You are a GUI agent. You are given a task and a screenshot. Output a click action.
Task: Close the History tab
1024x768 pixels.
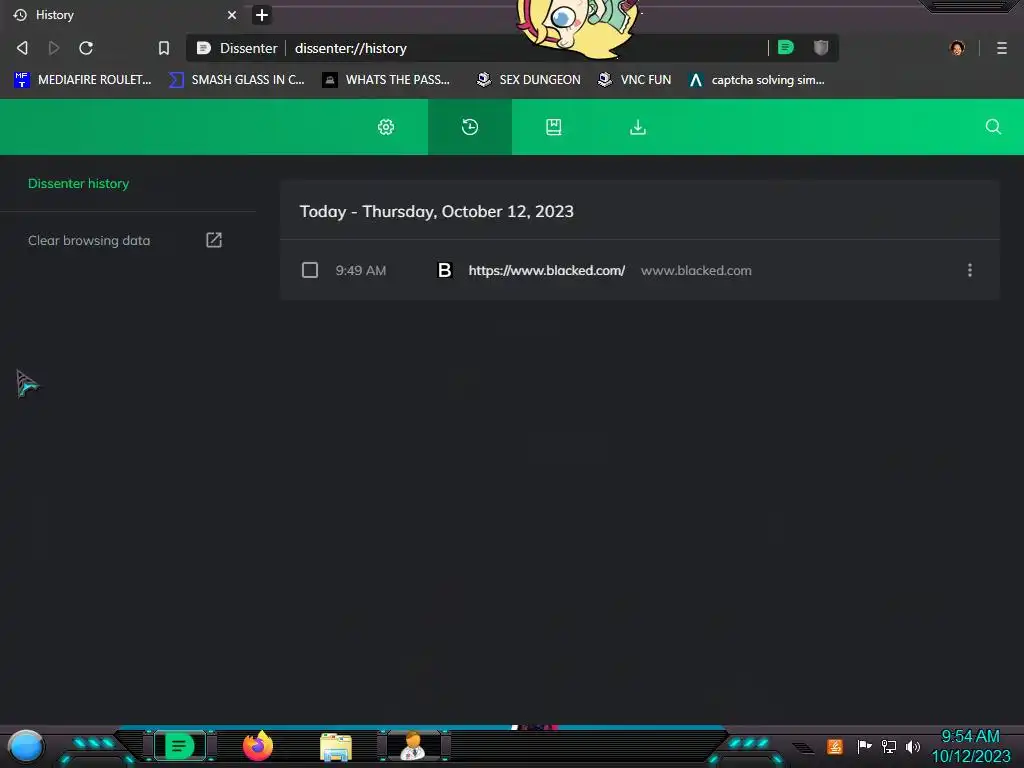(232, 15)
